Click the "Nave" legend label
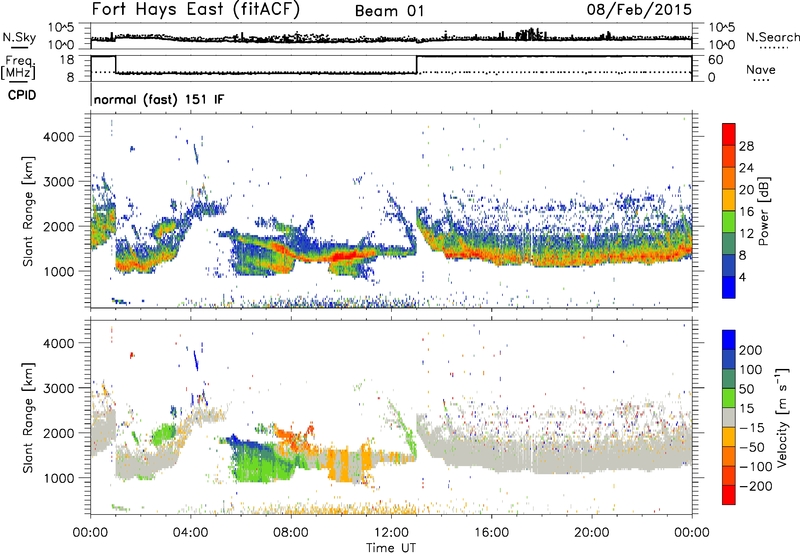The height and width of the screenshot is (554, 800). coord(760,69)
